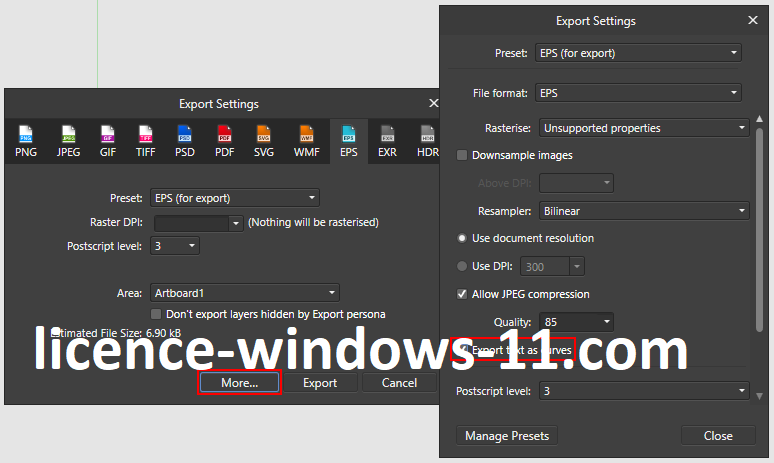Viewport: 774px width, 463px height.
Task: Select the PNG format icon
Action: coord(25,141)
